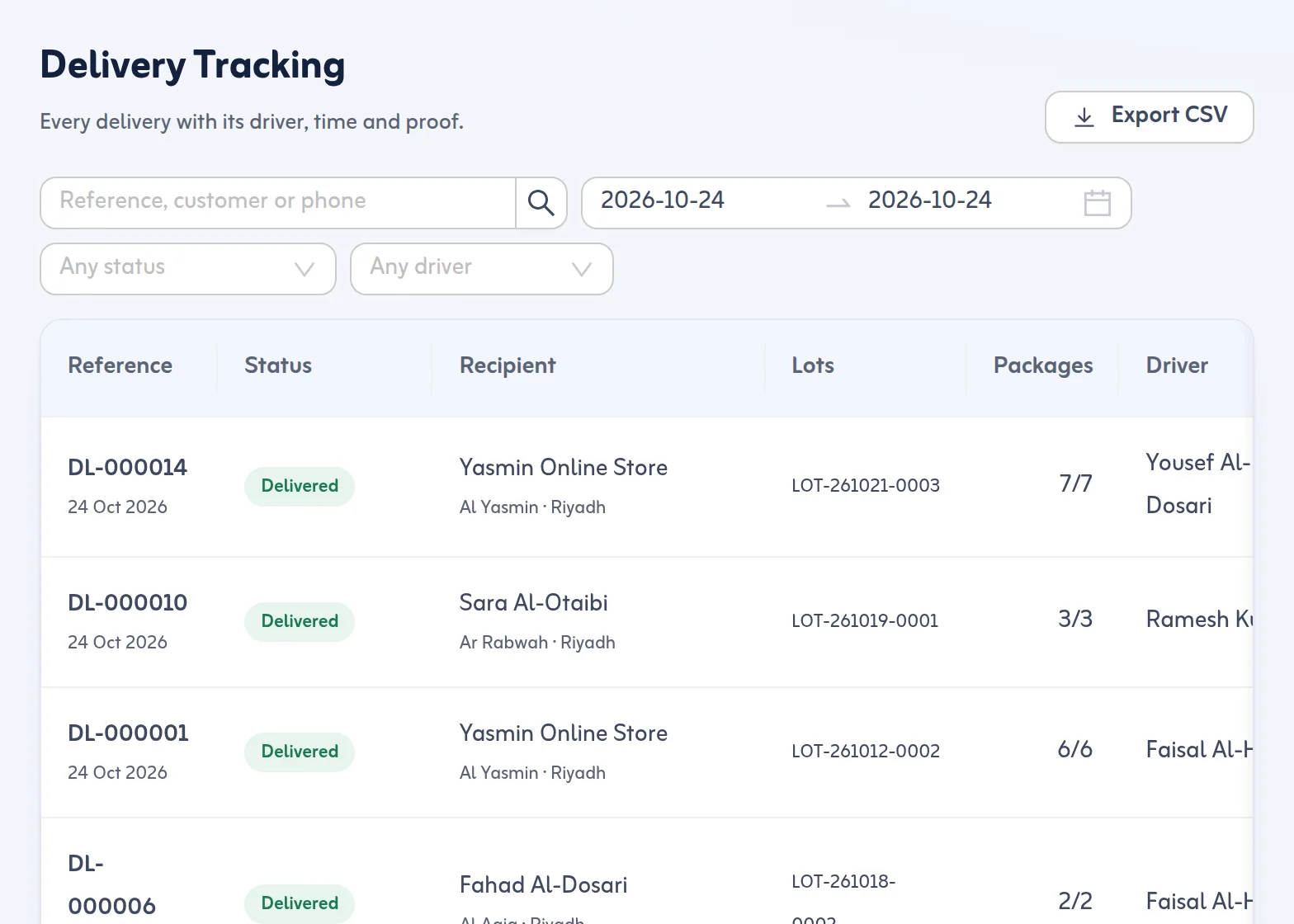Click the download icon in Export CSV
Screen dimensions: 1294x924
pyautogui.click(x=1084, y=117)
